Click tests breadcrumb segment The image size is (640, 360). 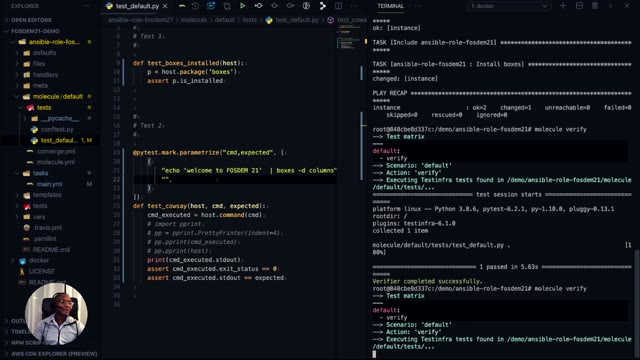tap(249, 20)
